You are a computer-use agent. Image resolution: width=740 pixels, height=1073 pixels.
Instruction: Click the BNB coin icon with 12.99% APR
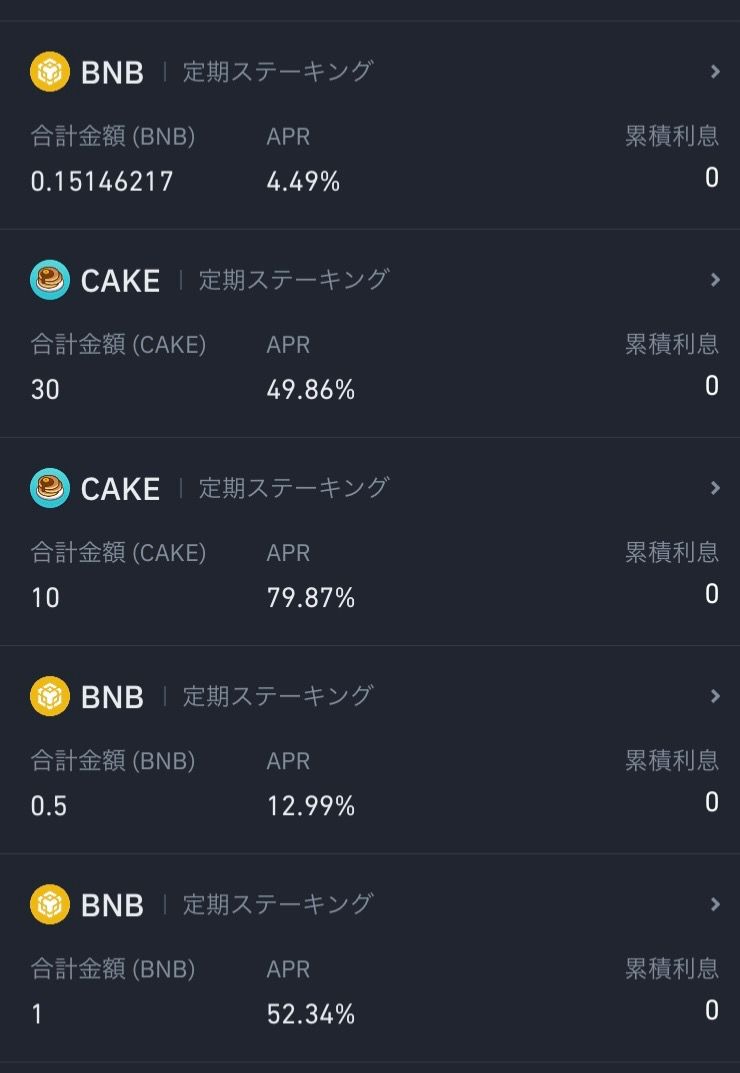tap(50, 696)
